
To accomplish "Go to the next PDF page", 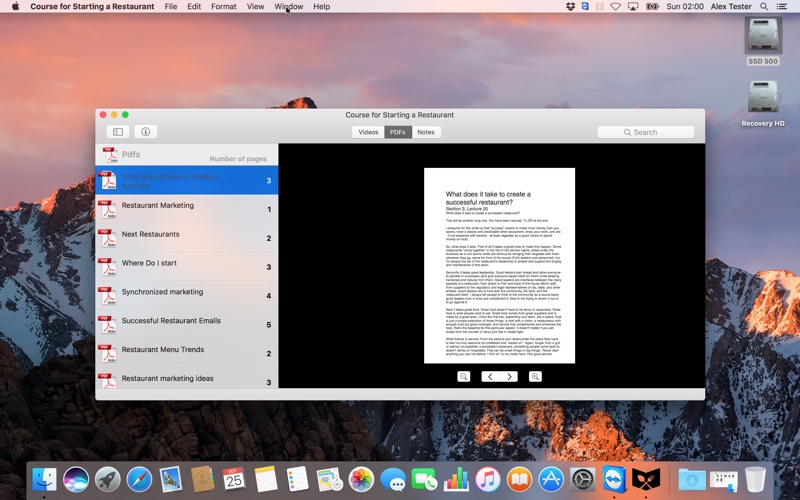I will click(509, 377).
